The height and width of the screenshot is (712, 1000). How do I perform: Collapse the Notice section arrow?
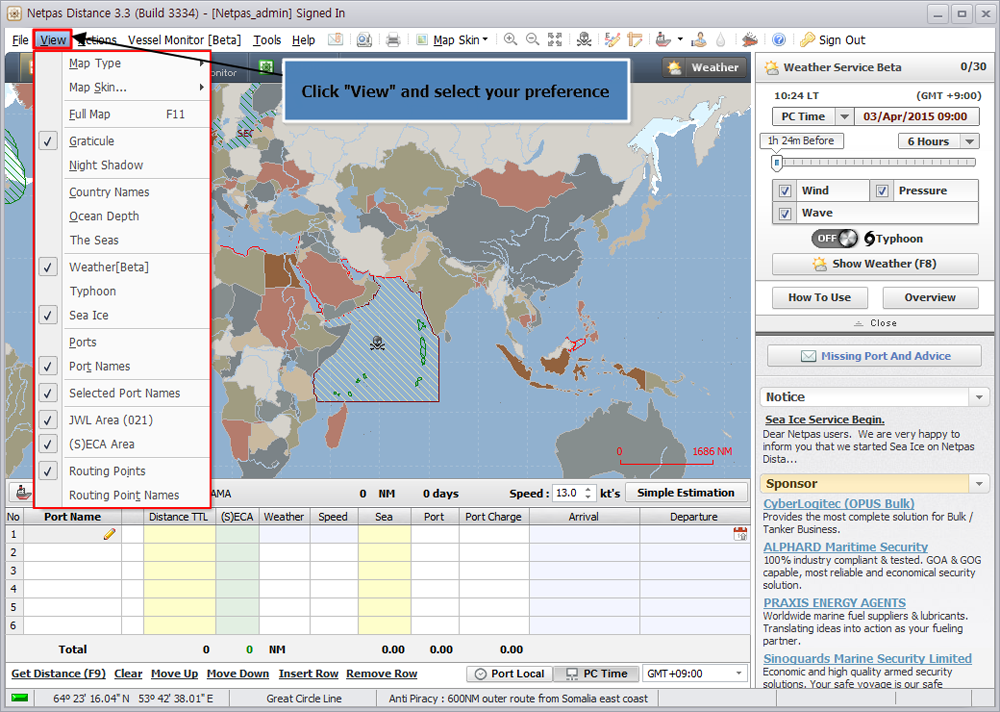[979, 397]
